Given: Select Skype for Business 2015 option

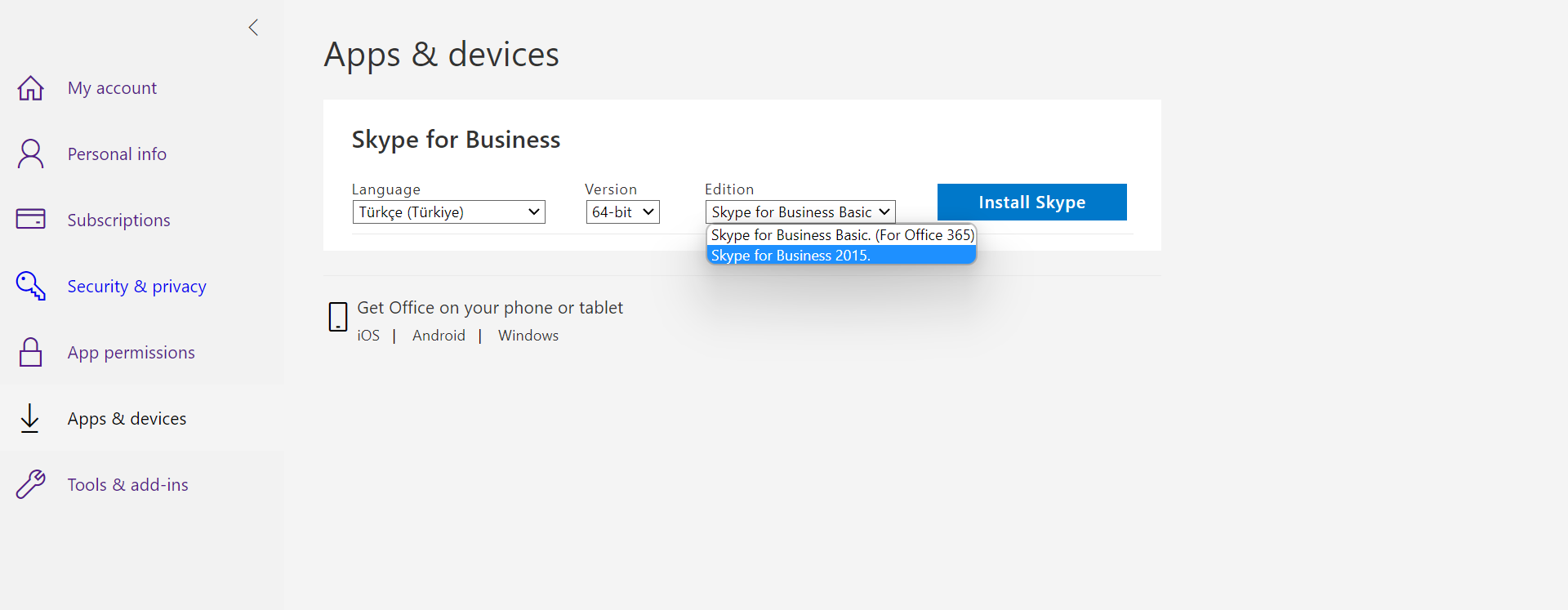Looking at the screenshot, I should pyautogui.click(x=840, y=256).
